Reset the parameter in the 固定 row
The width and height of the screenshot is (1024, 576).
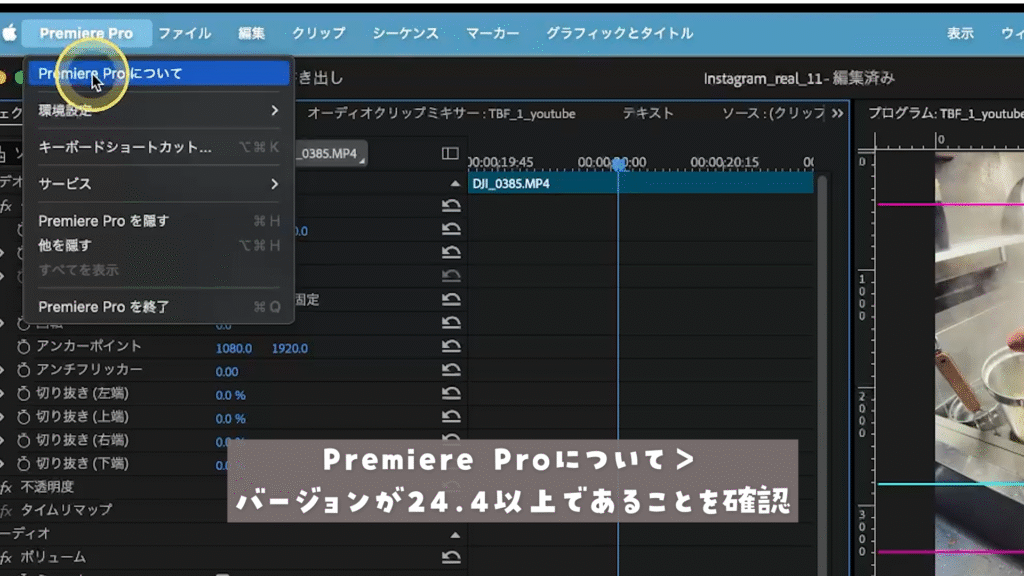[451, 299]
